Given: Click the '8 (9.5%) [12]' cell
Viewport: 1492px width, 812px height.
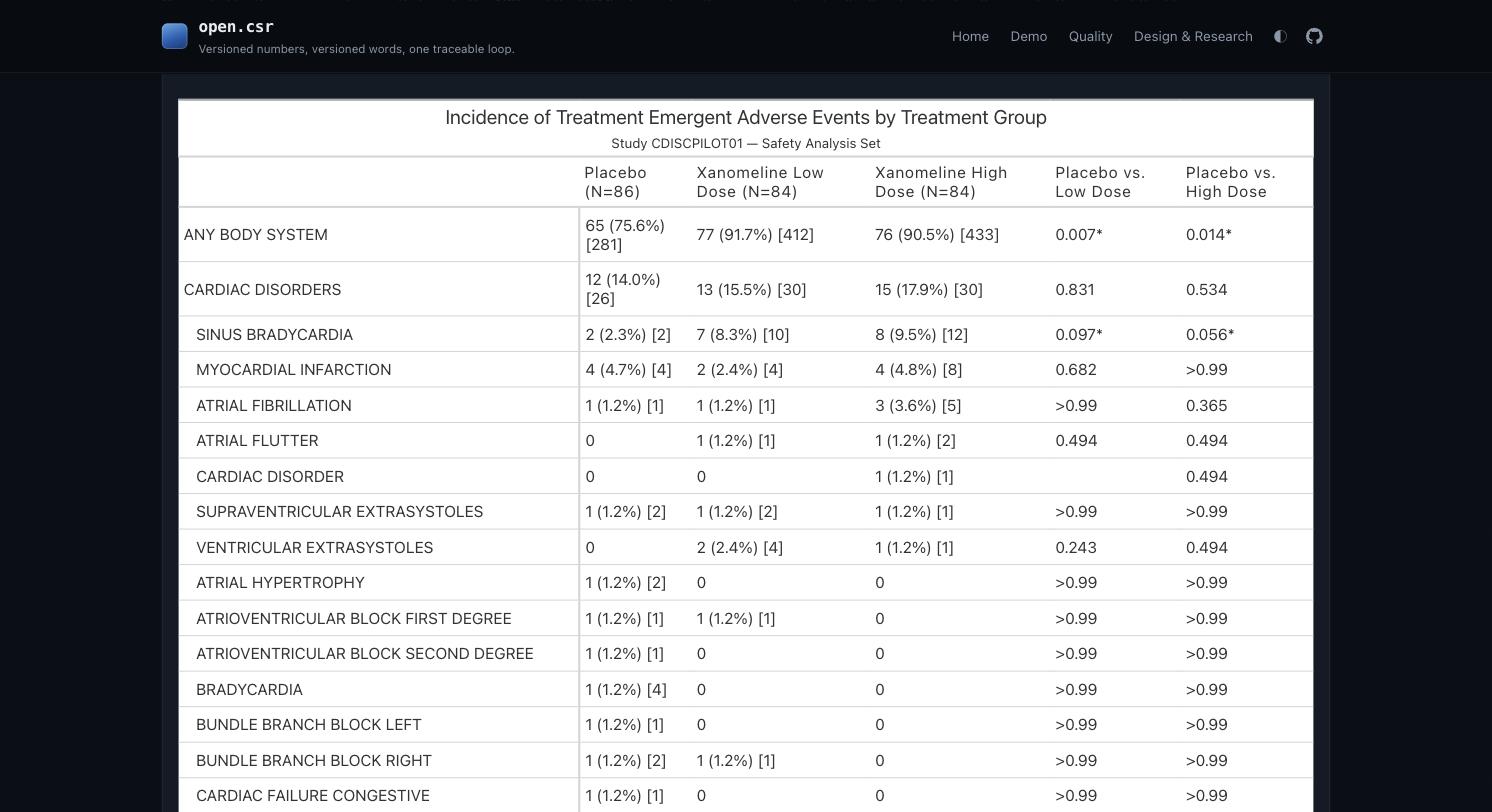Looking at the screenshot, I should click(x=922, y=335).
